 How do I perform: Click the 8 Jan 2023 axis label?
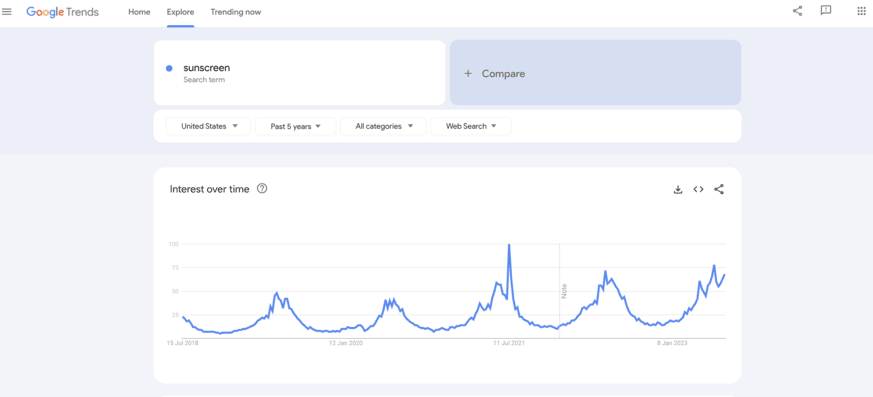click(672, 344)
